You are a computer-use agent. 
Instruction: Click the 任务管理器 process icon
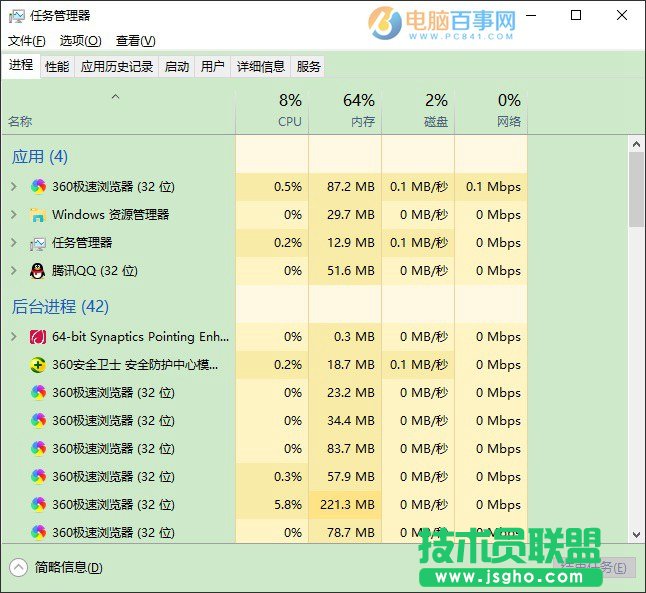click(x=38, y=243)
